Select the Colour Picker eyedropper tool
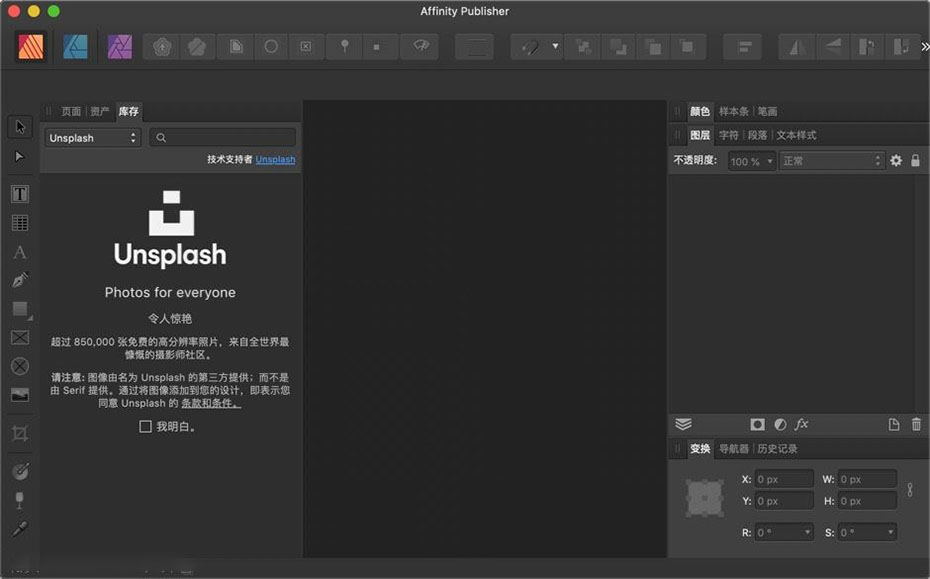 [20, 529]
